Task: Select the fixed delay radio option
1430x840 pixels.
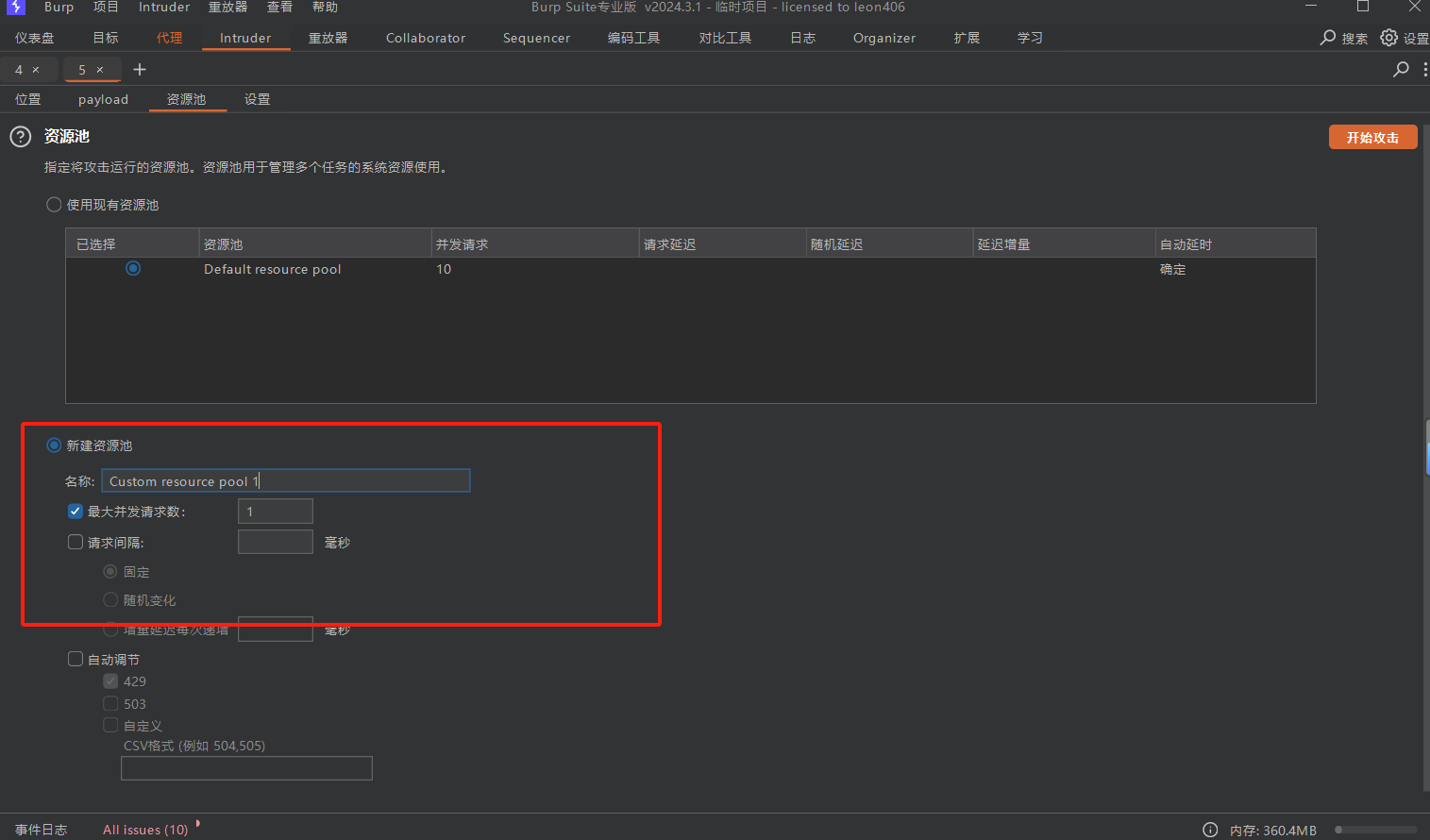Action: (110, 572)
